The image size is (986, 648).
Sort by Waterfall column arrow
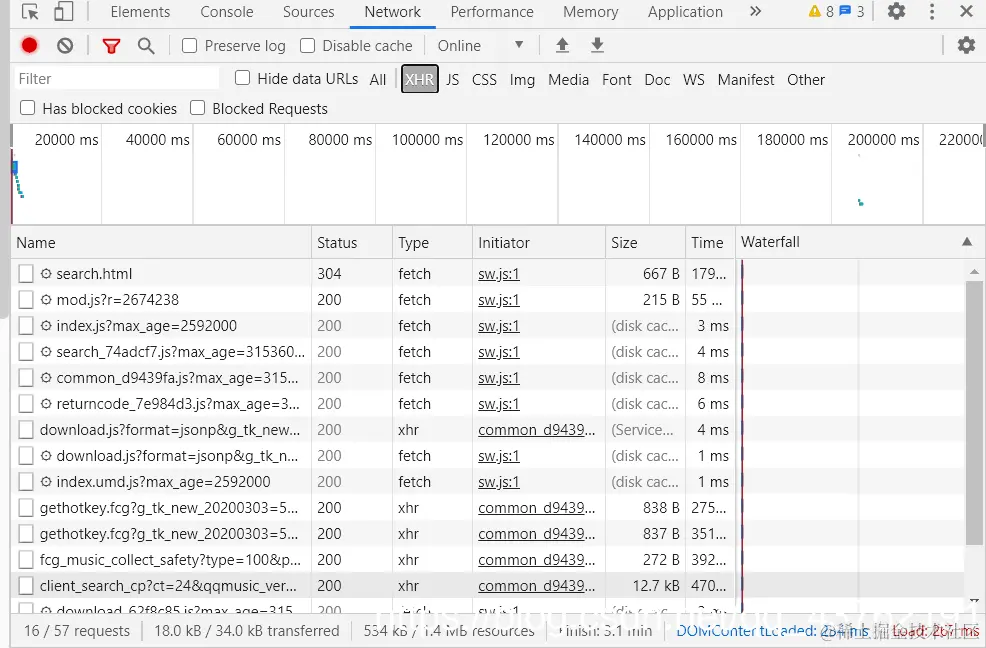[x=967, y=242]
